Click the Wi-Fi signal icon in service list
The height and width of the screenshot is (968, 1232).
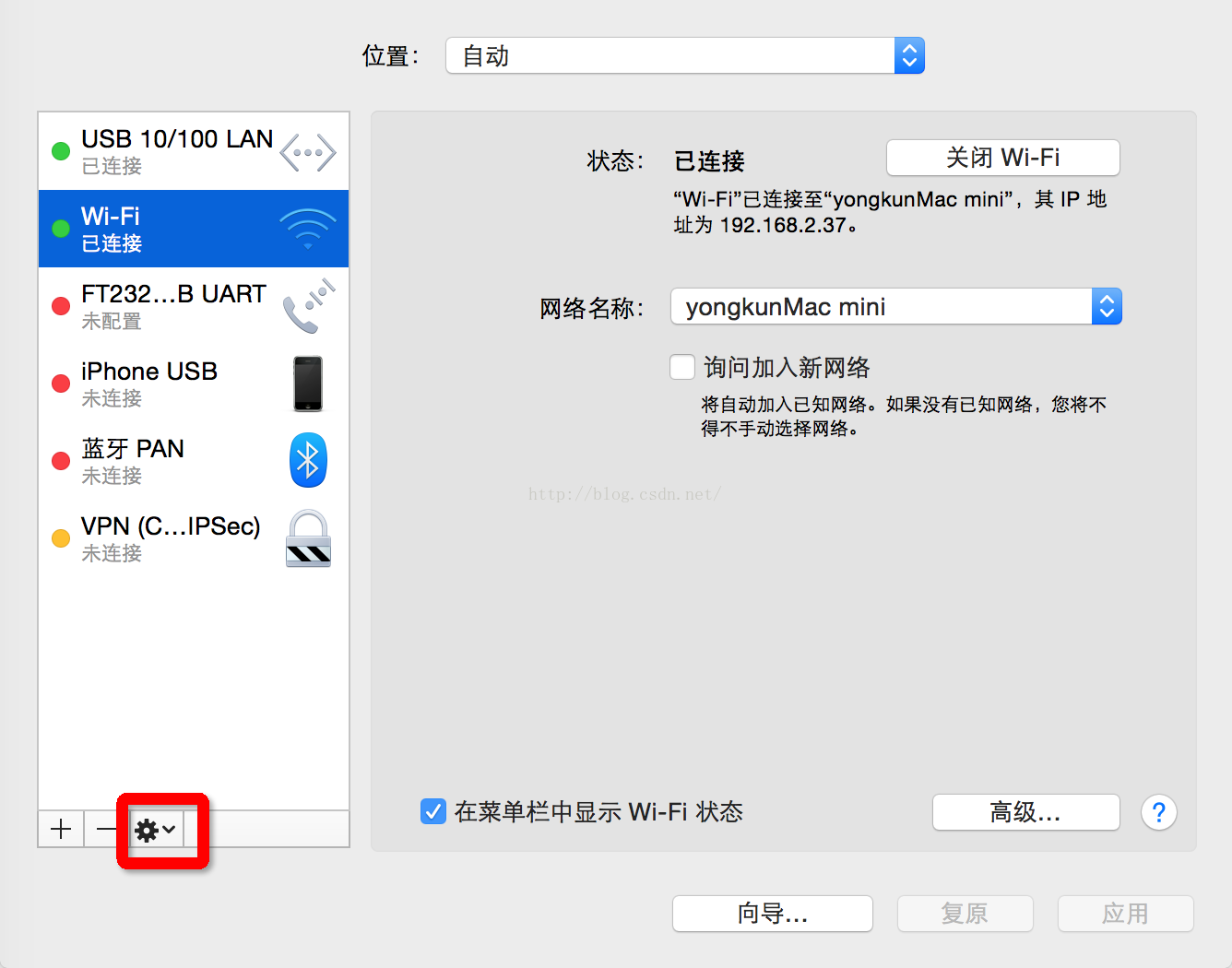(x=308, y=229)
